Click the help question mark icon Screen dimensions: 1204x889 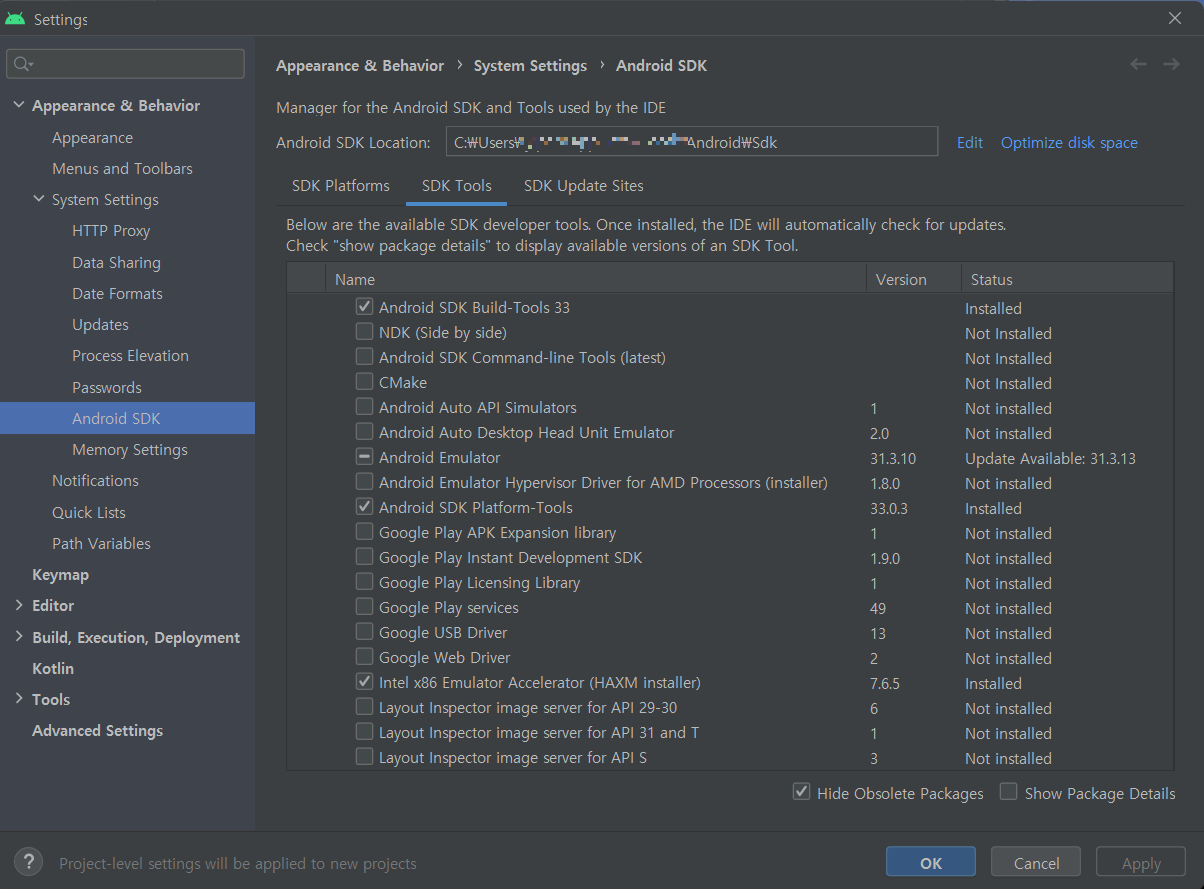click(28, 861)
